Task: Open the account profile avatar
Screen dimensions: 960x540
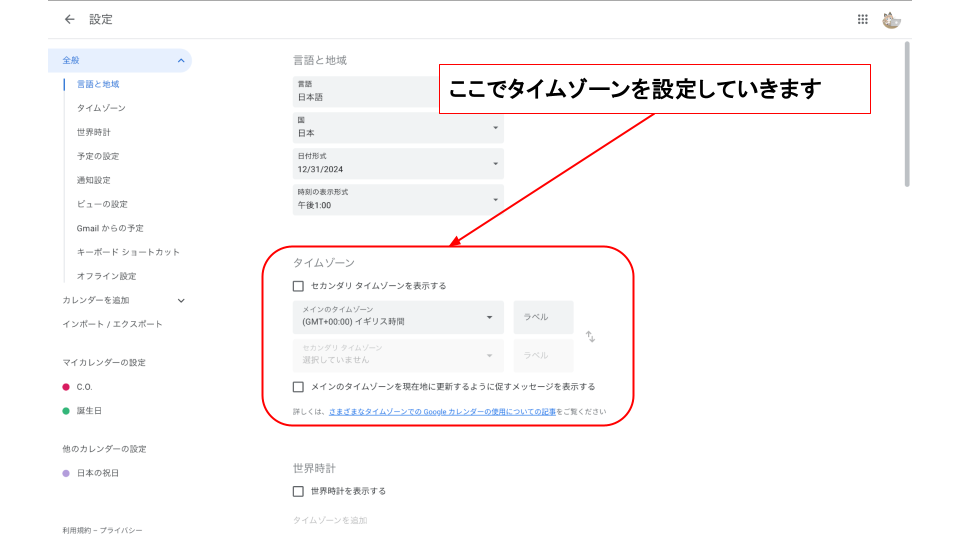Action: pyautogui.click(x=892, y=19)
